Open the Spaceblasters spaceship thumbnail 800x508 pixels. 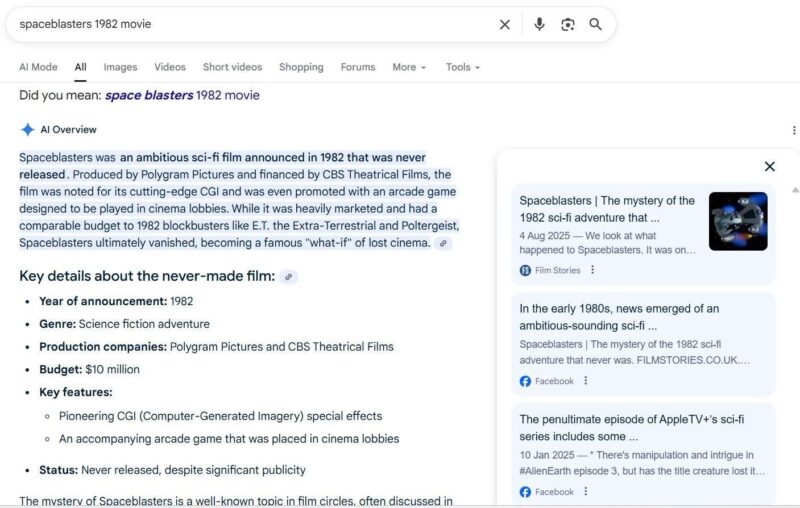738,221
